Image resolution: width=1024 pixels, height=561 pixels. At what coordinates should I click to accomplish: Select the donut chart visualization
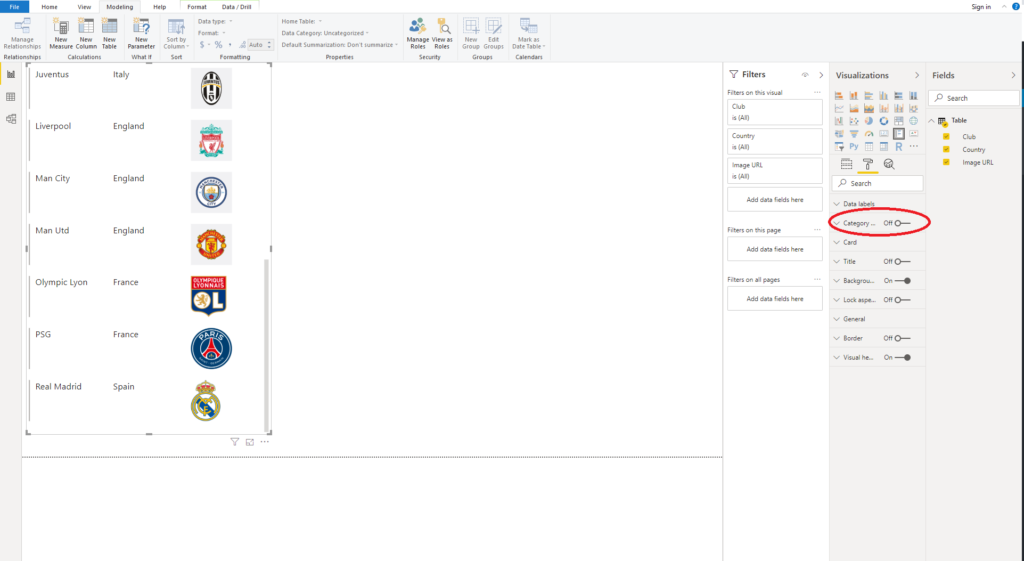click(884, 121)
